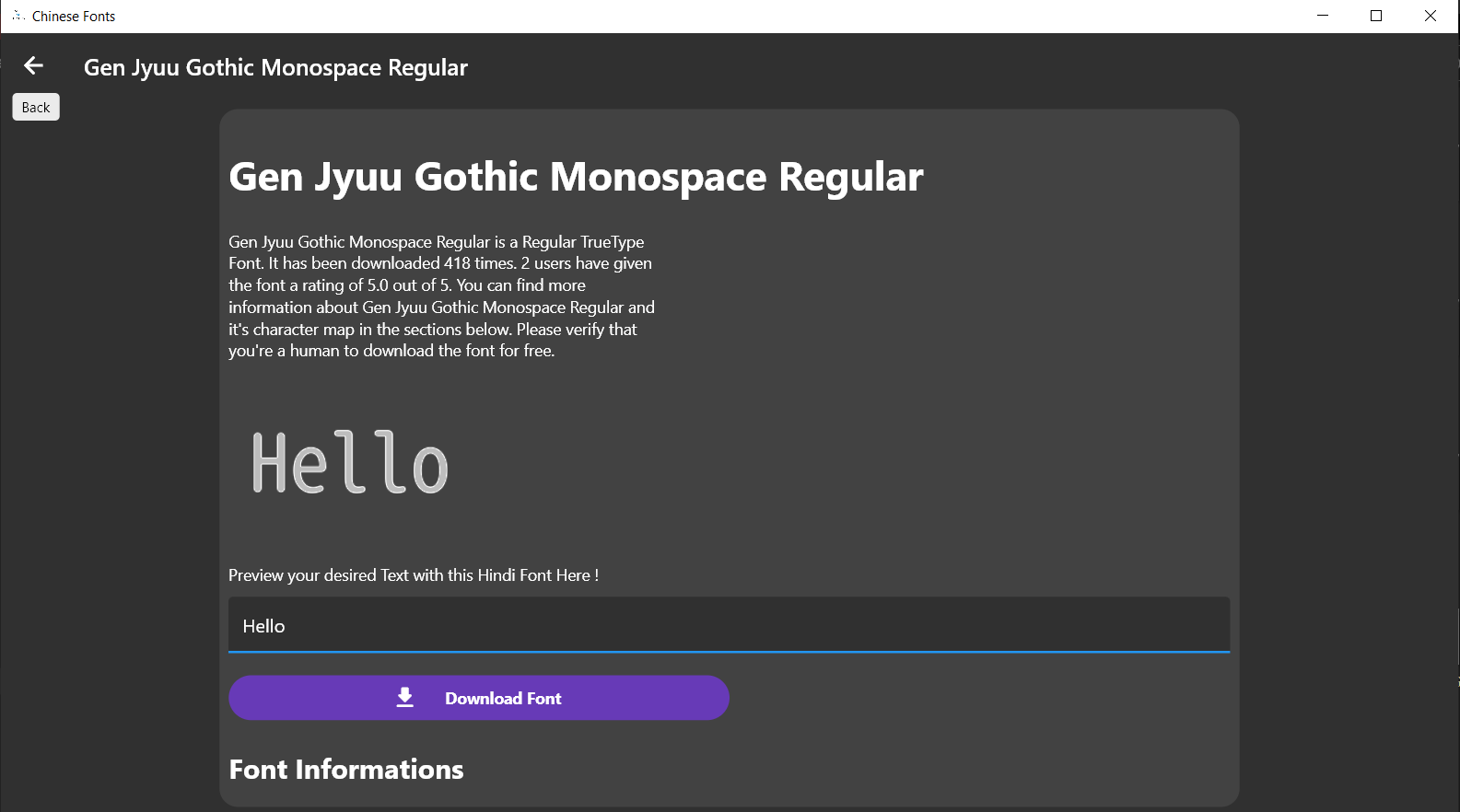Maximize the Chinese Fonts window
This screenshot has height=812, width=1460.
[x=1376, y=16]
